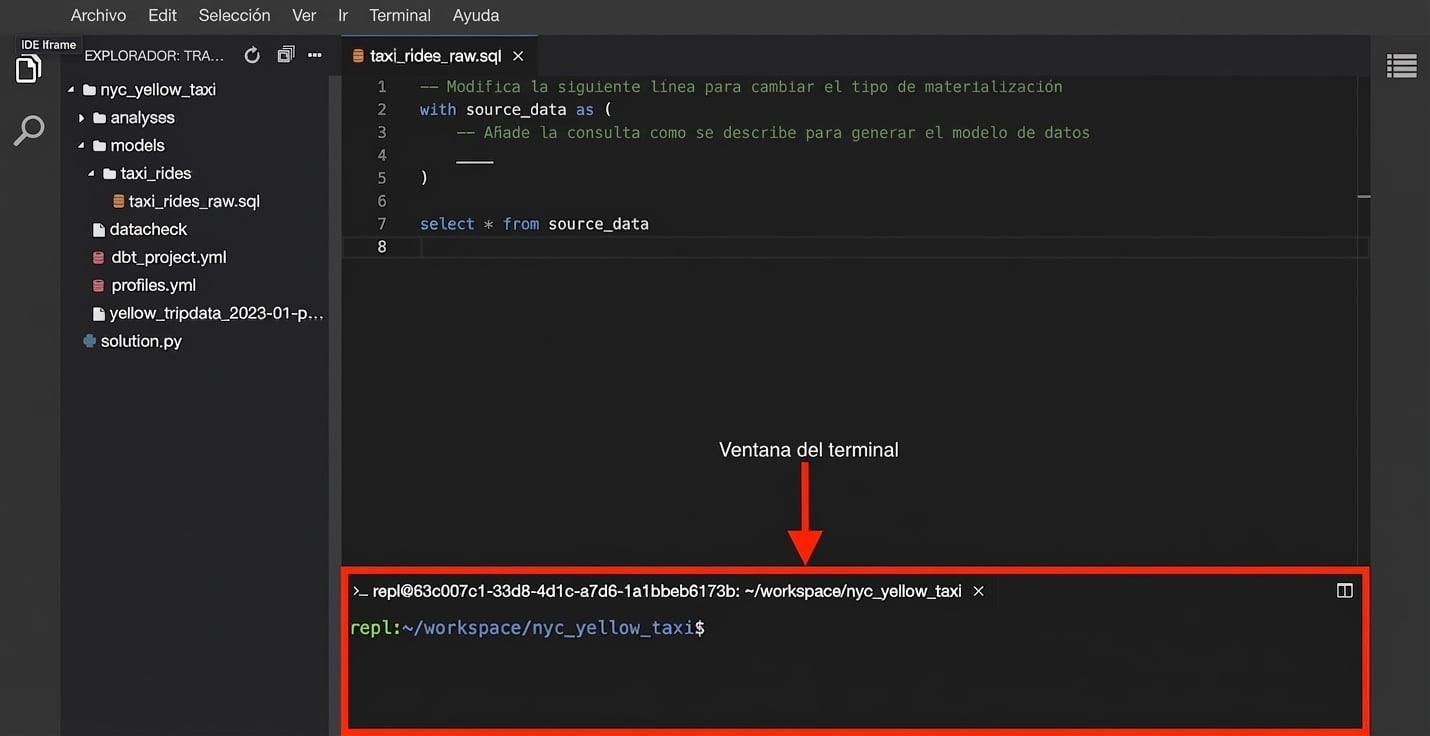Image resolution: width=1430 pixels, height=736 pixels.
Task: Click the SQL file icon on editor tab
Action: (x=358, y=56)
